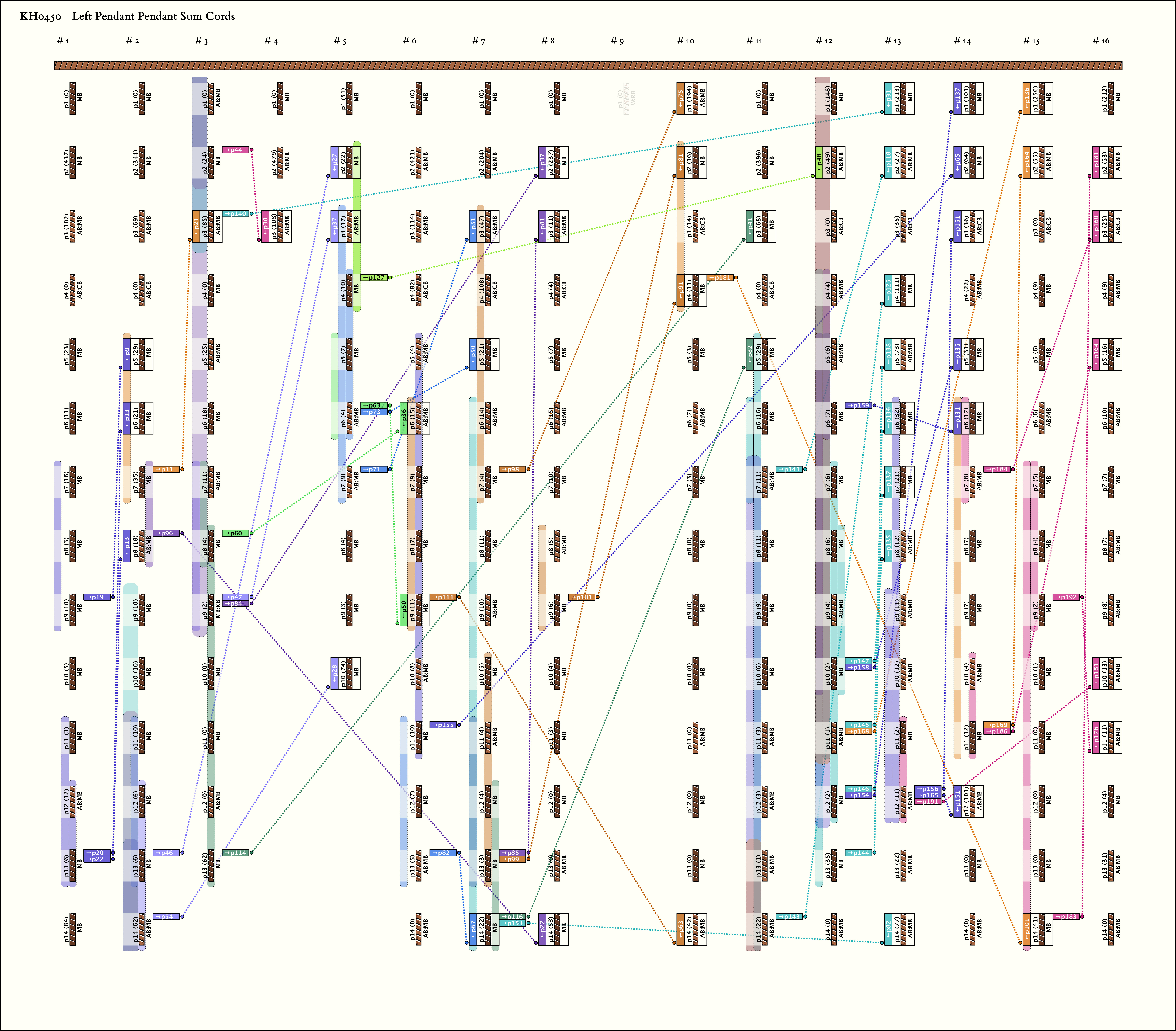
Task: Click the KH0450 diagram title
Action: 127,16
